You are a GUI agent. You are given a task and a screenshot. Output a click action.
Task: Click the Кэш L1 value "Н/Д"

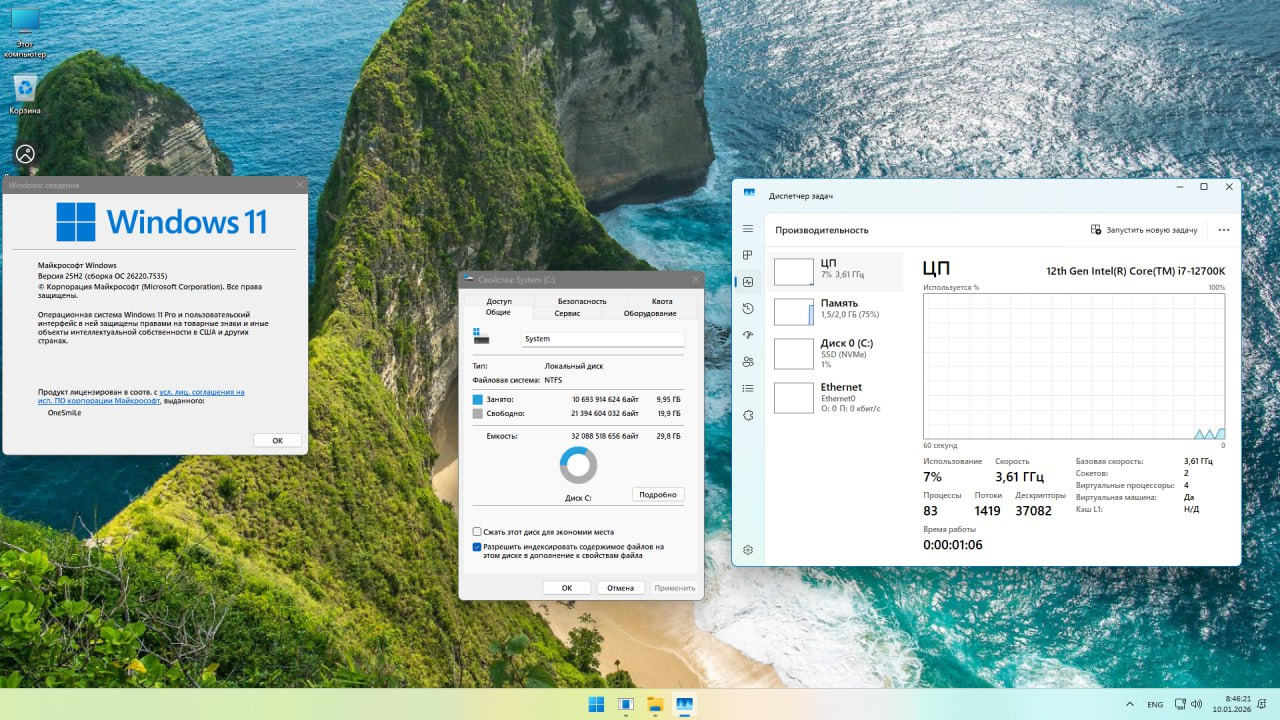(1191, 509)
